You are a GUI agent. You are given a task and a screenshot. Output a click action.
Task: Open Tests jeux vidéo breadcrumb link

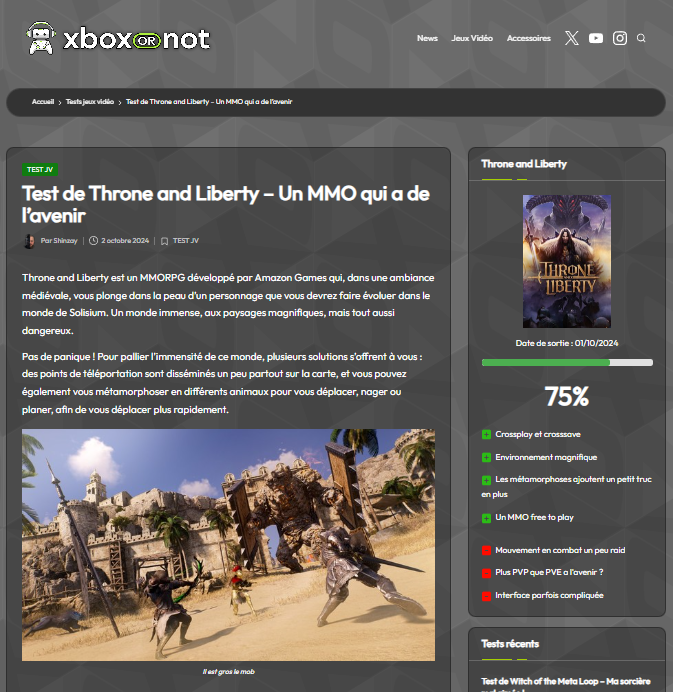coord(90,102)
